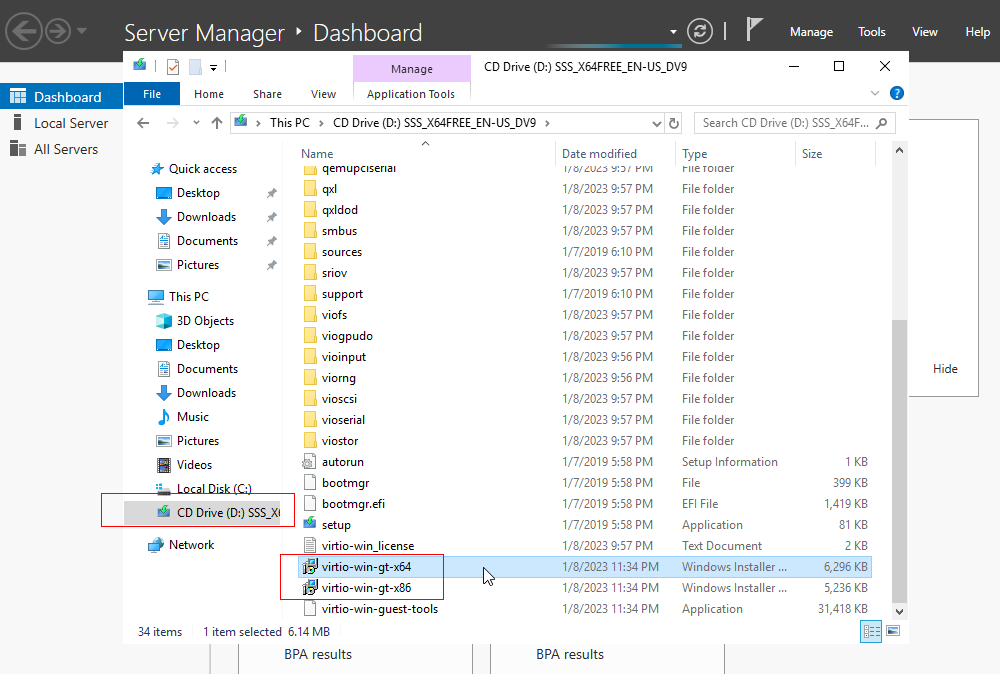Go up one folder level
1000x674 pixels.
pyautogui.click(x=217, y=123)
